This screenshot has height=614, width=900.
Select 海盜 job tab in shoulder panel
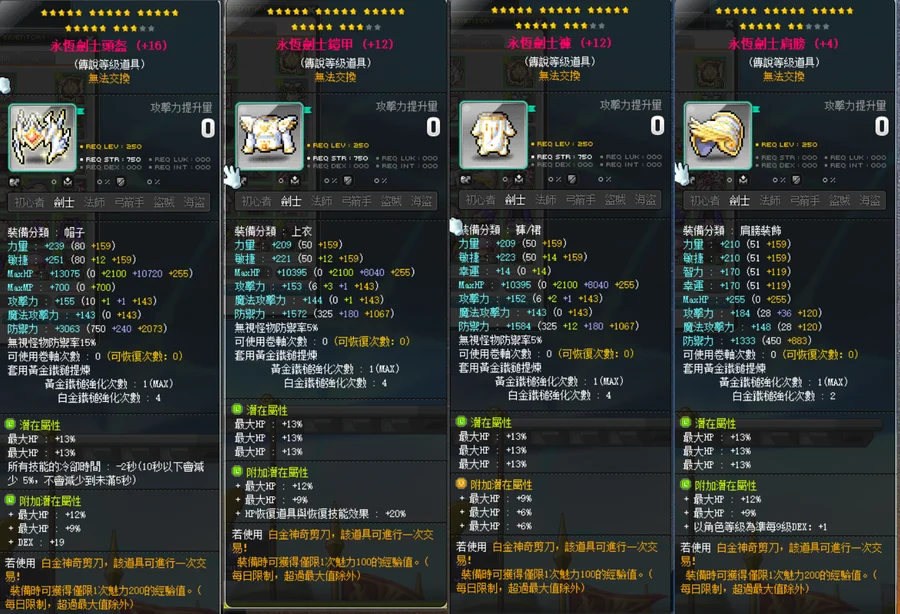pos(870,200)
